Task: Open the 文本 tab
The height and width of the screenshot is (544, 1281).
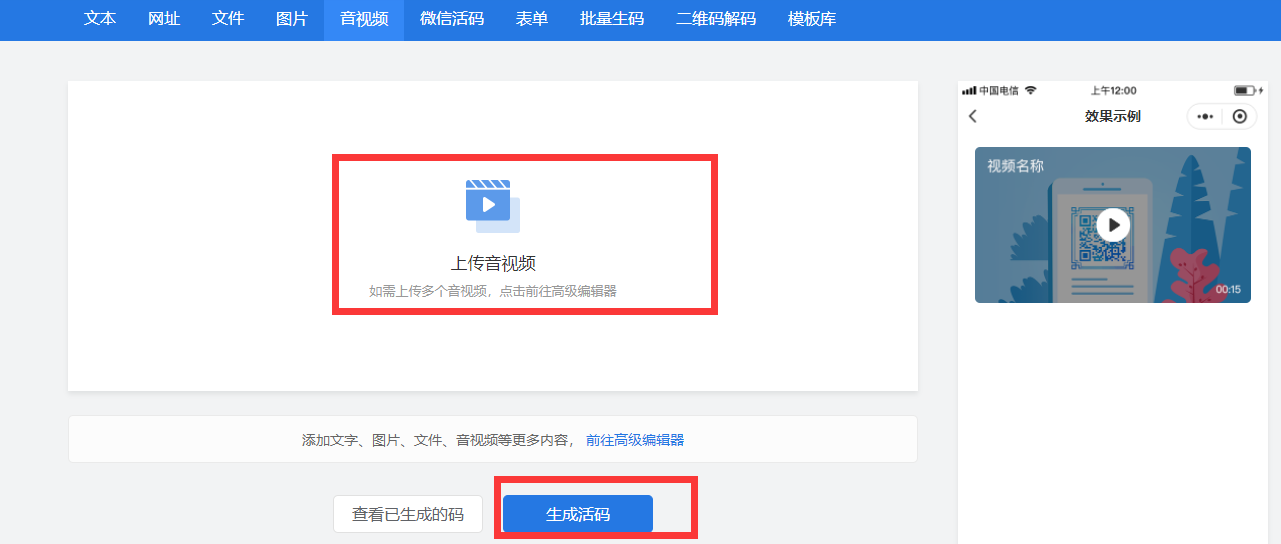Action: pos(100,19)
